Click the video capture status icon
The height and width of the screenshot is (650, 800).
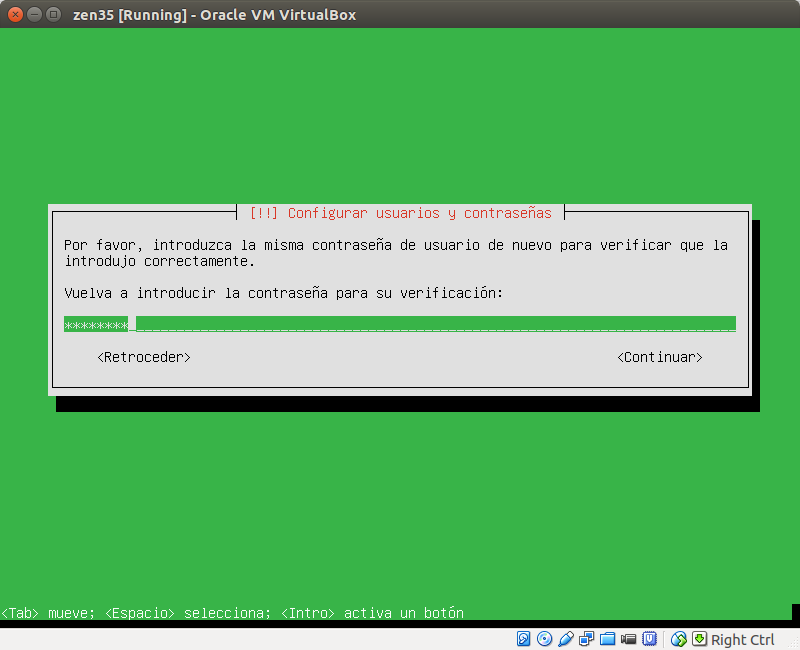(x=628, y=639)
